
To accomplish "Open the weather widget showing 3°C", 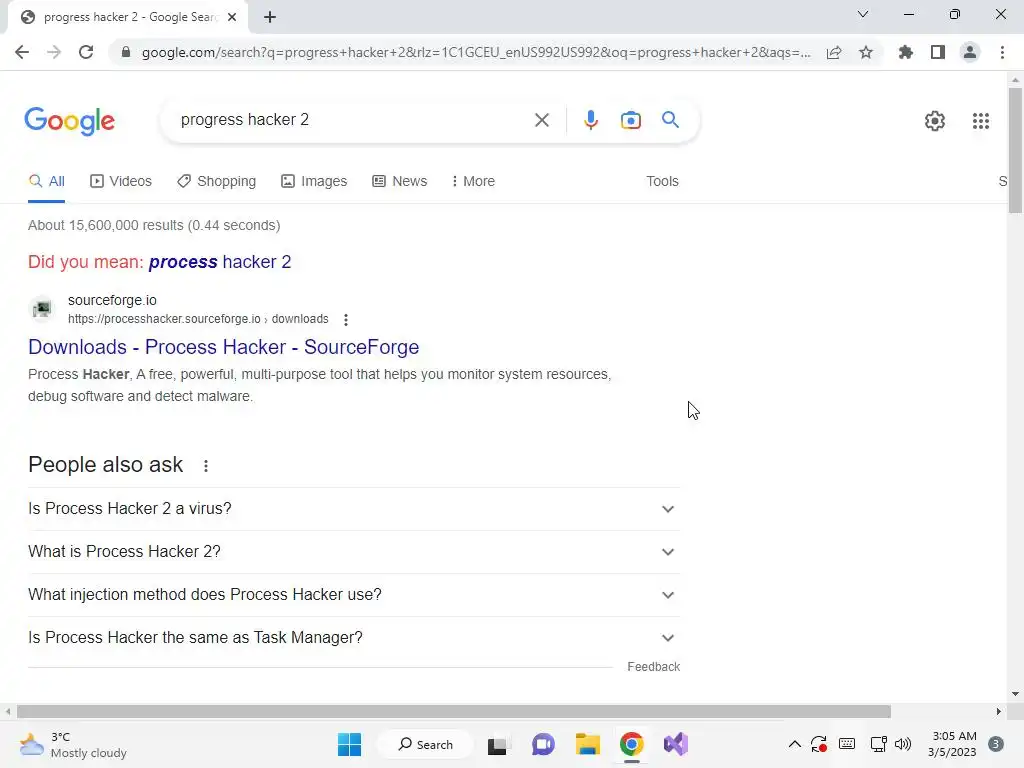I will click(x=72, y=744).
